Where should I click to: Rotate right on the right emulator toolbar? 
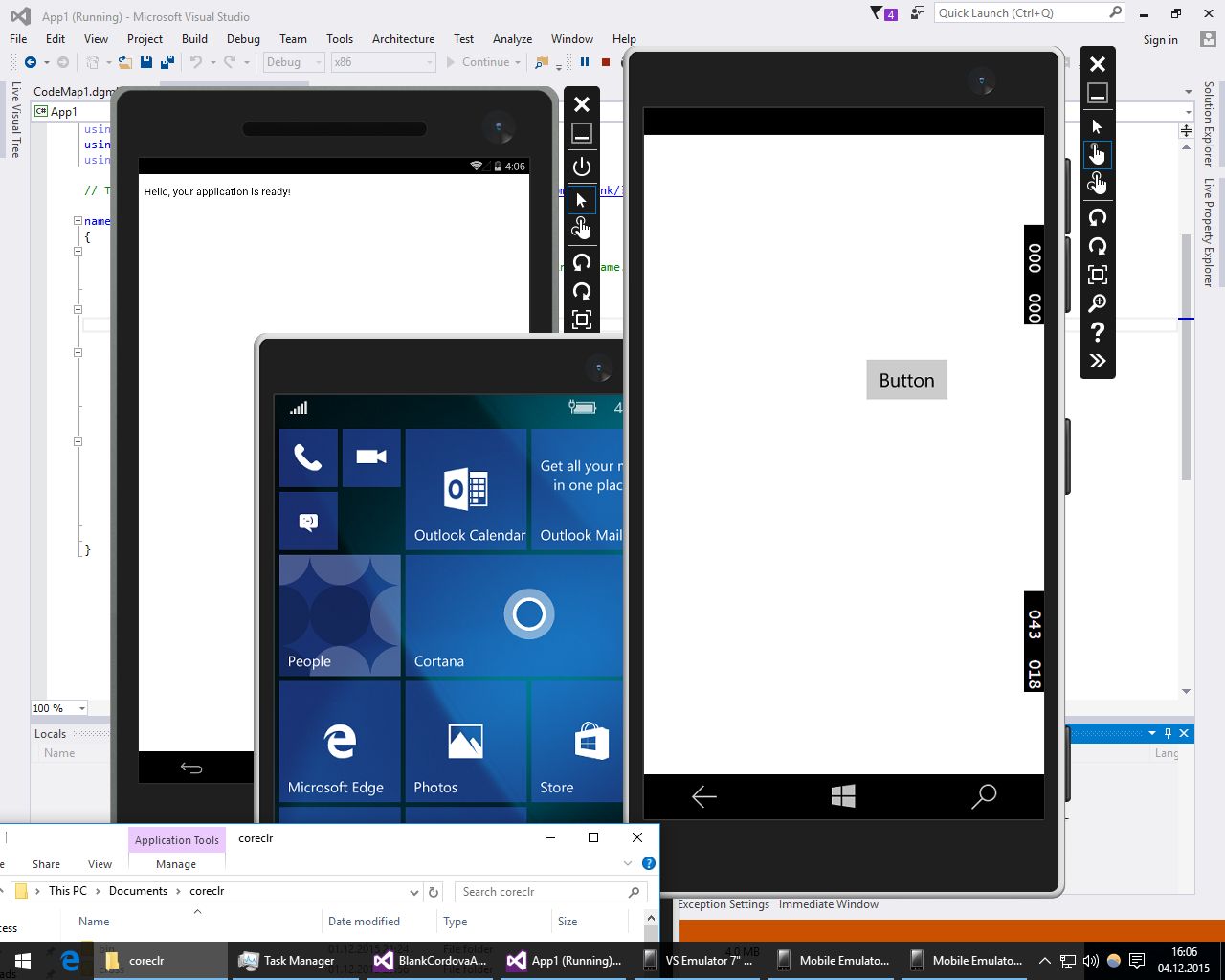[1098, 246]
